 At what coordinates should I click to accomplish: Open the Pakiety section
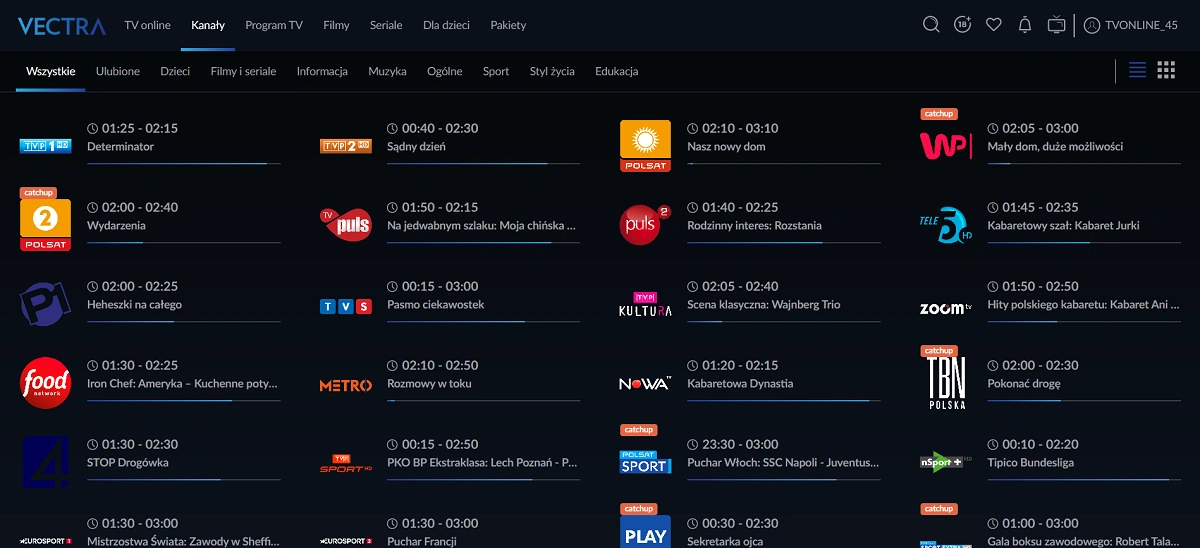(508, 25)
